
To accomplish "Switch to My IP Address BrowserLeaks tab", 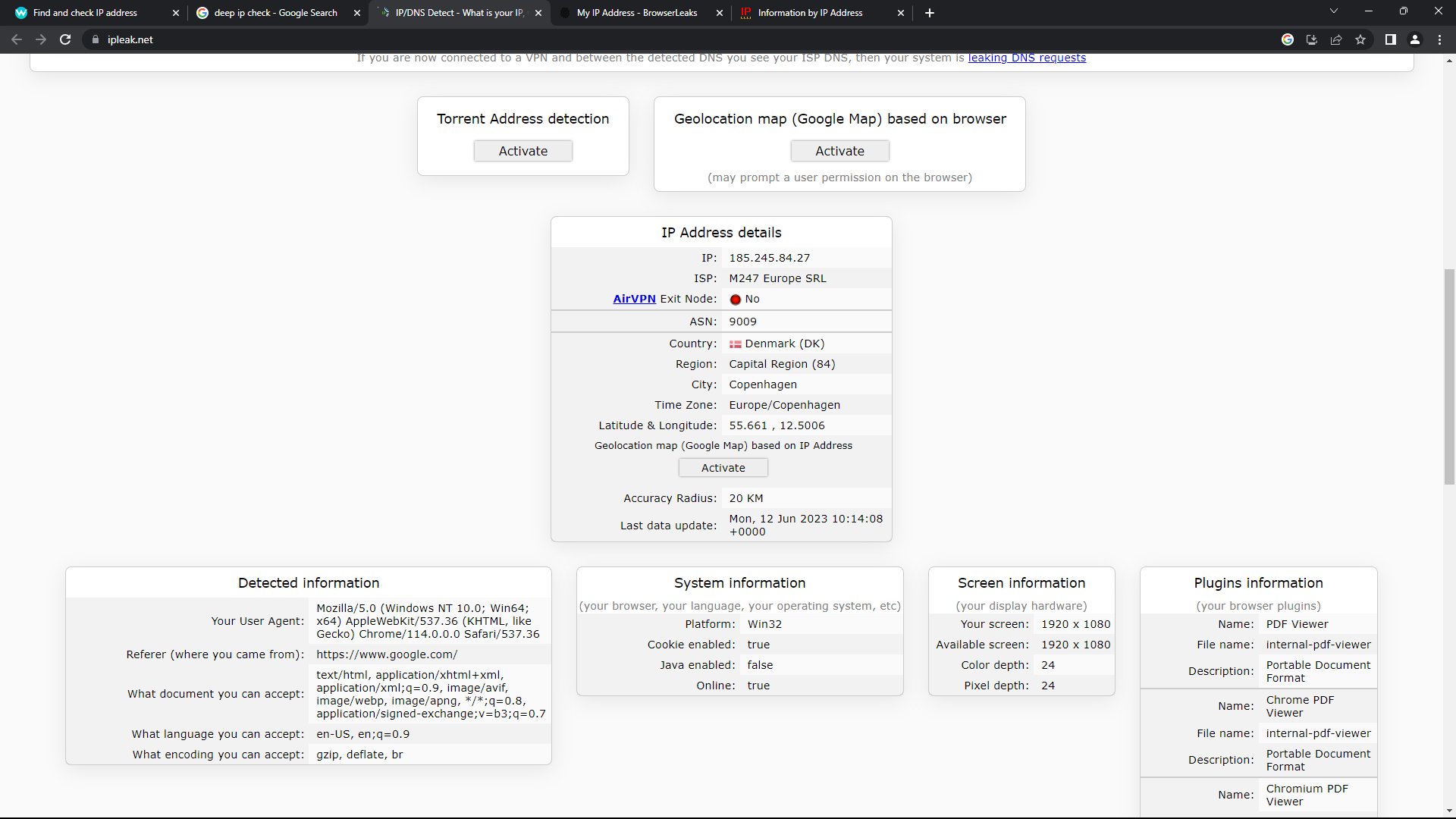I will (x=637, y=13).
